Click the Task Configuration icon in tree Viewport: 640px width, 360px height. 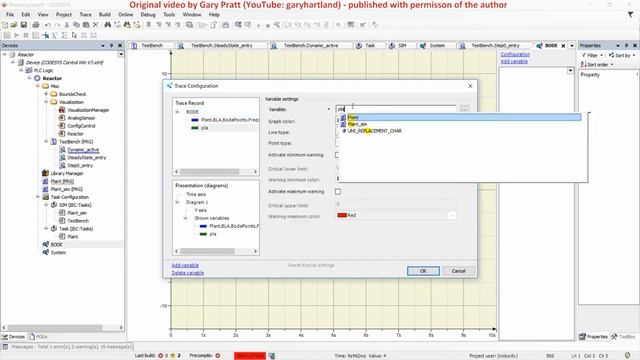pyautogui.click(x=46, y=197)
